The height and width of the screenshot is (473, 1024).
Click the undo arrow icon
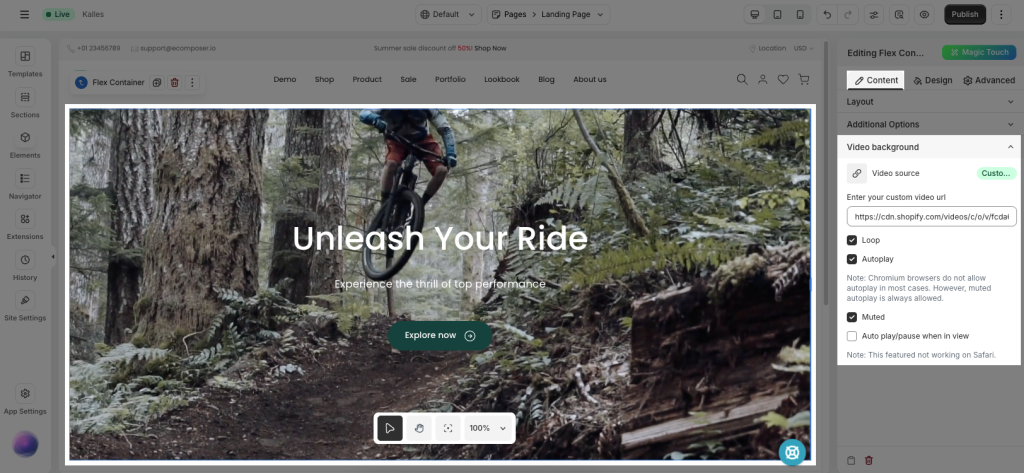click(826, 15)
